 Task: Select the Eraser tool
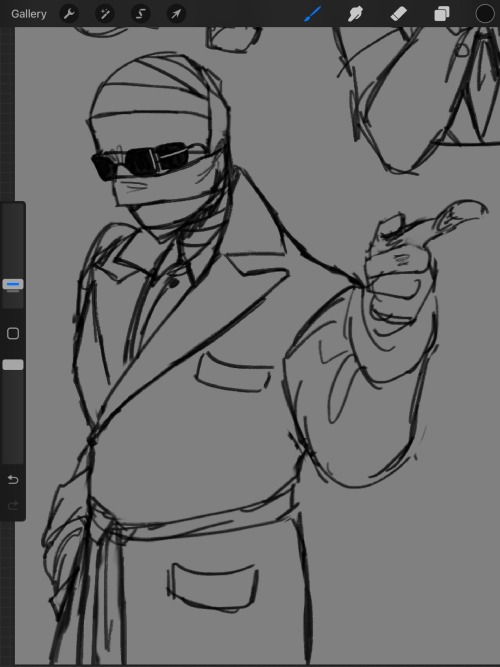(399, 14)
